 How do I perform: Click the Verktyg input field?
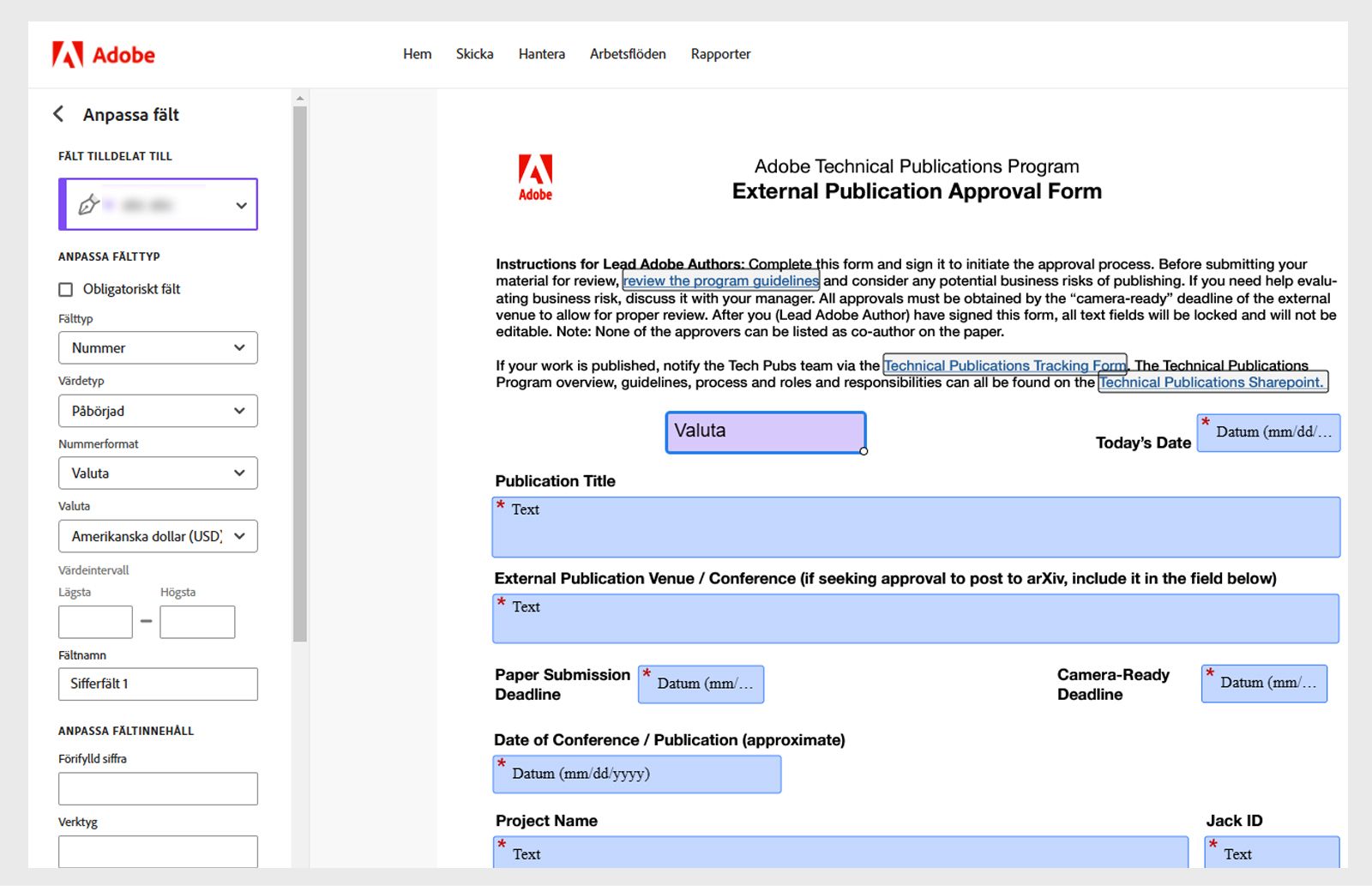[x=158, y=852]
